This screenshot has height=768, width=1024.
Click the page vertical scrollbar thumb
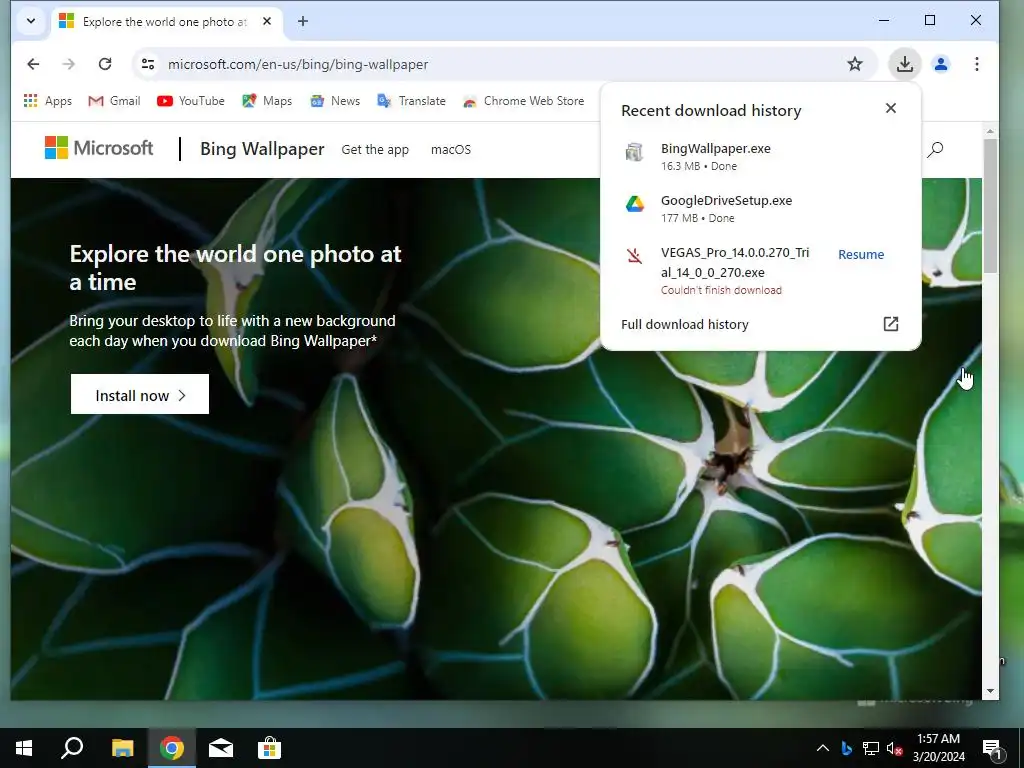(990, 206)
